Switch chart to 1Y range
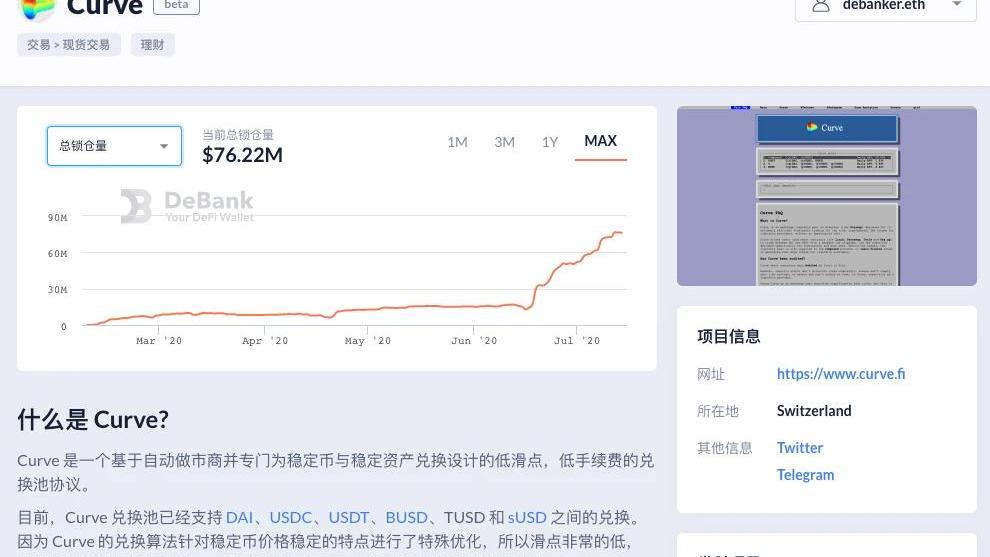The height and width of the screenshot is (557, 990). pyautogui.click(x=550, y=142)
